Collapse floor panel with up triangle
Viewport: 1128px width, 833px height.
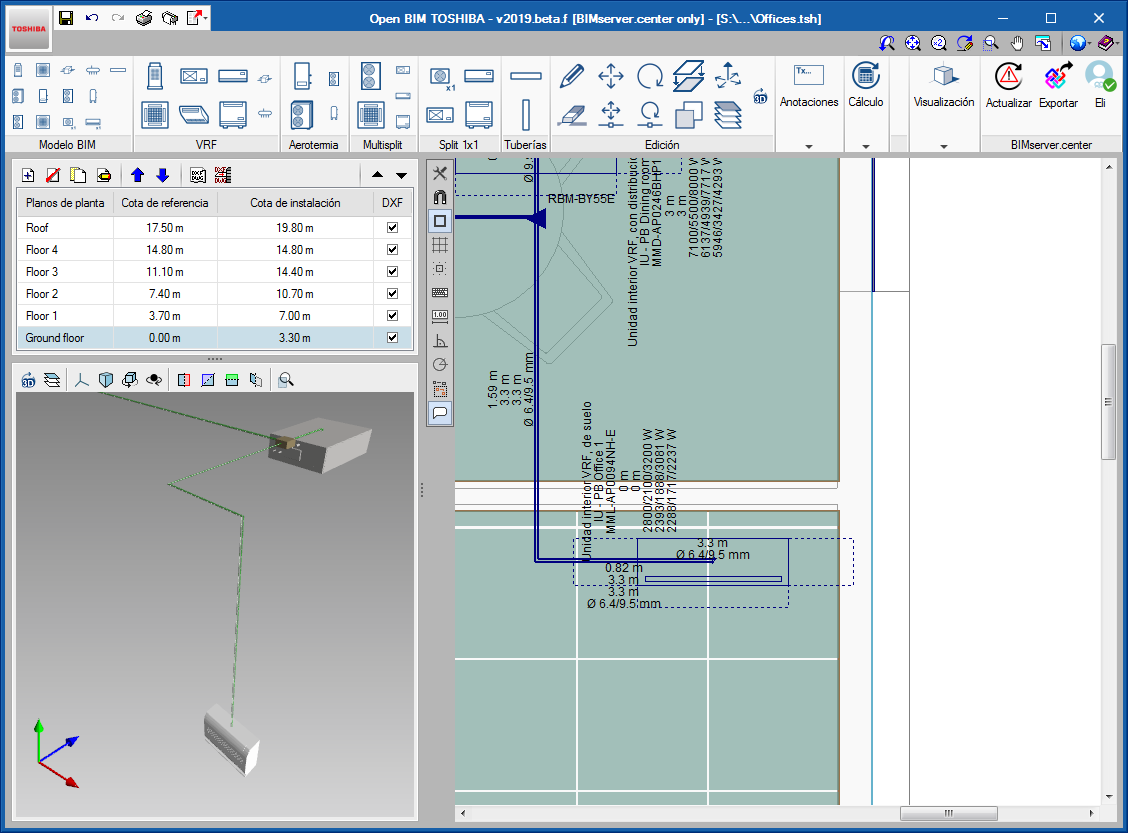point(377,175)
